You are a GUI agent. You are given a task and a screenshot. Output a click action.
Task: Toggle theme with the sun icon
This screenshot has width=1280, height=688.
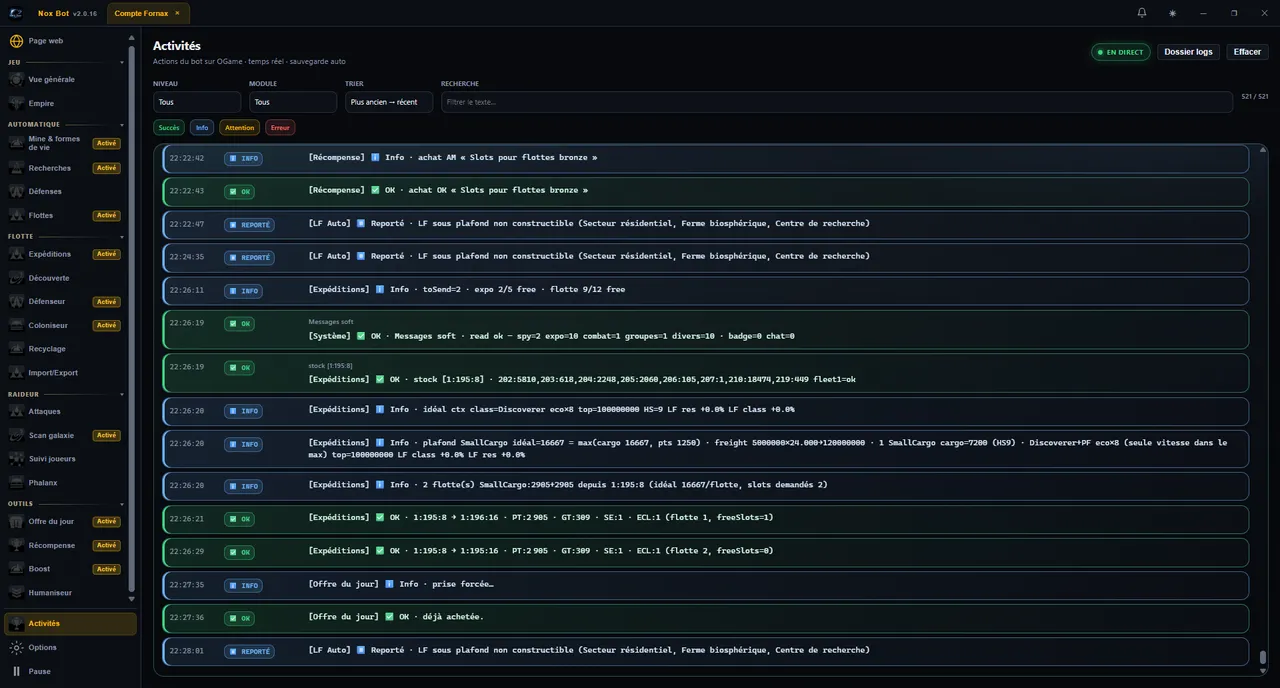1172,13
